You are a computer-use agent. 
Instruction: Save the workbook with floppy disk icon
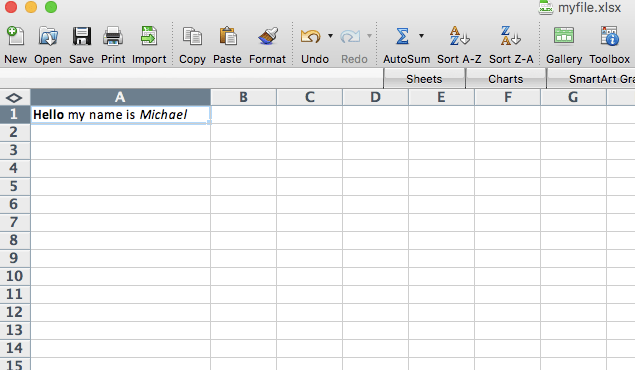(x=81, y=36)
